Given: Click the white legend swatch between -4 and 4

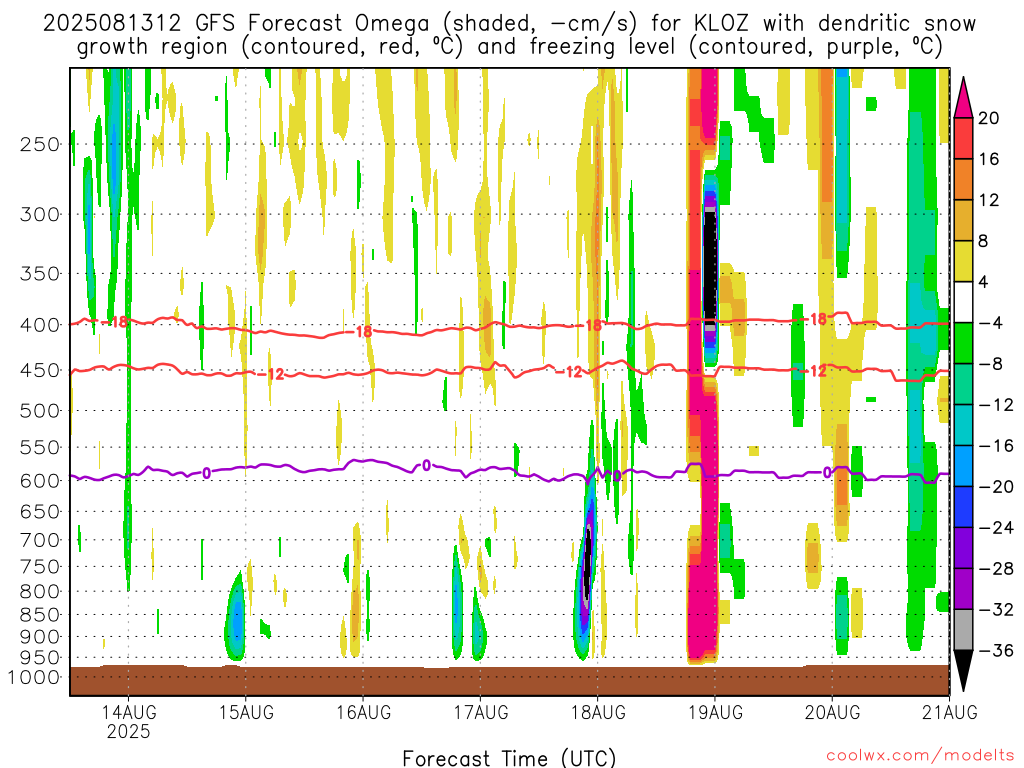Looking at the screenshot, I should coord(963,302).
